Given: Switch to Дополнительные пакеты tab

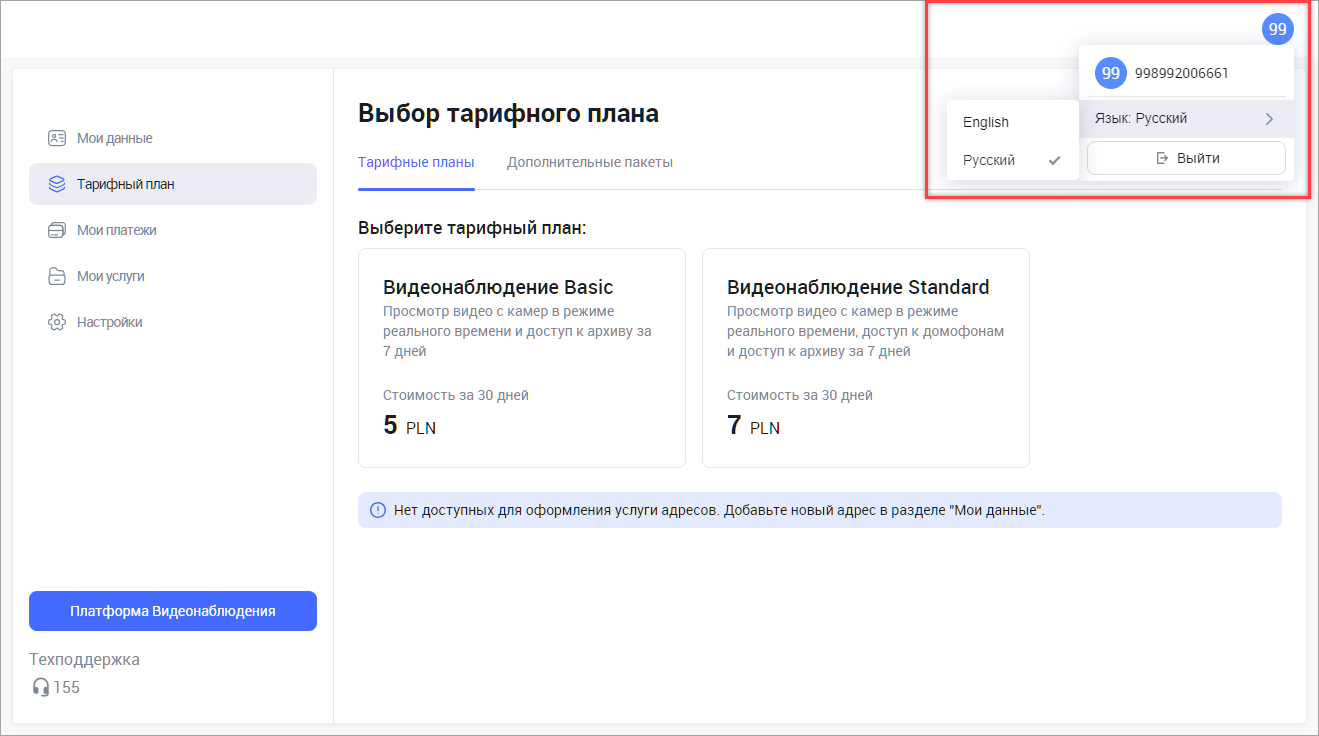Looking at the screenshot, I should [x=589, y=162].
